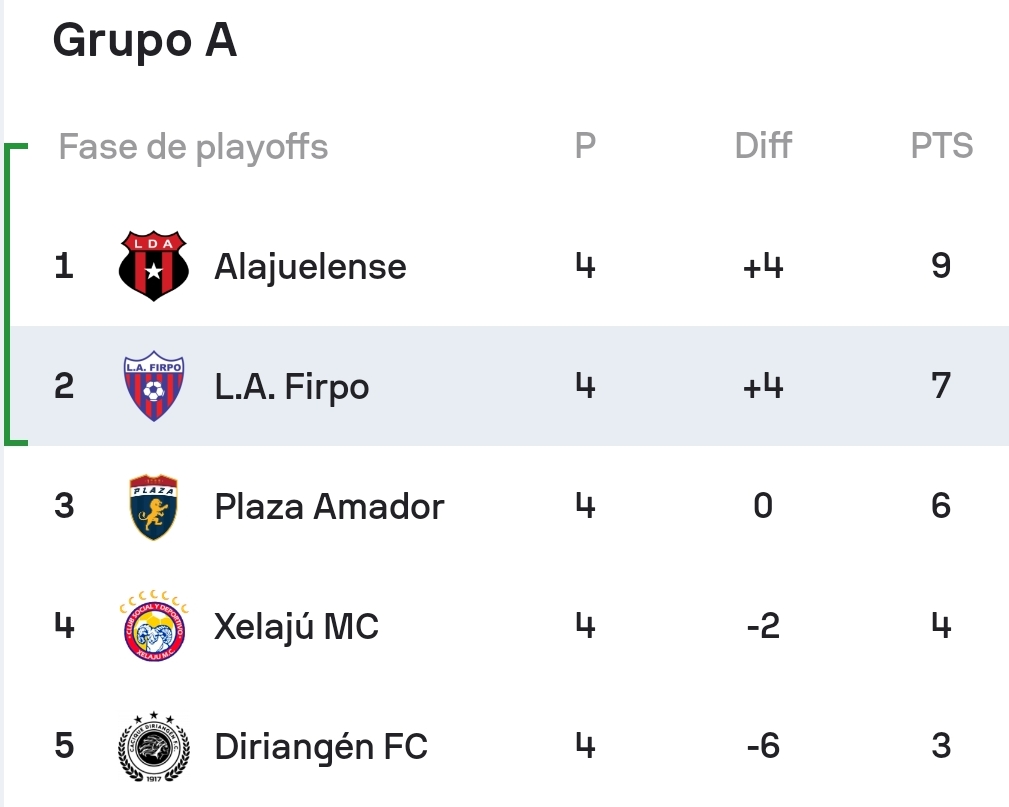Image resolution: width=1009 pixels, height=807 pixels.
Task: Click the Alajuelense club crest
Action: click(x=154, y=266)
